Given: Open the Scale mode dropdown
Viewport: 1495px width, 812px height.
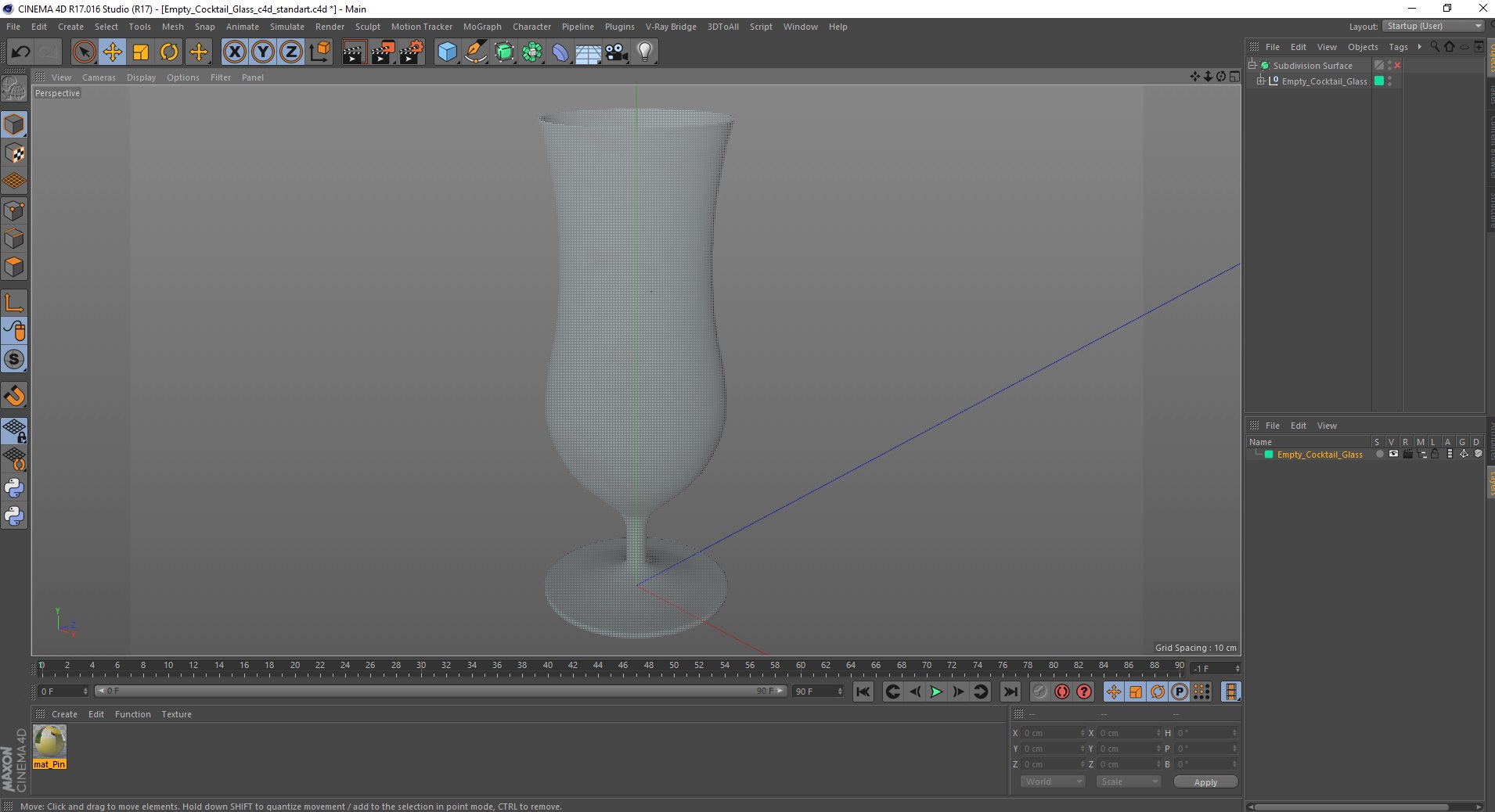Looking at the screenshot, I should 1128,781.
